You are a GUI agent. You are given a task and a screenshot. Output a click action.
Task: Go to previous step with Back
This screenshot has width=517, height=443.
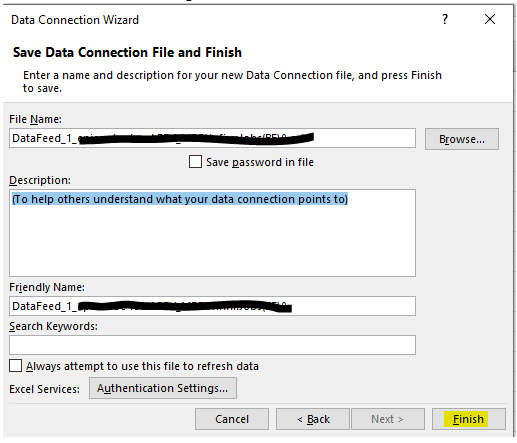click(x=313, y=419)
